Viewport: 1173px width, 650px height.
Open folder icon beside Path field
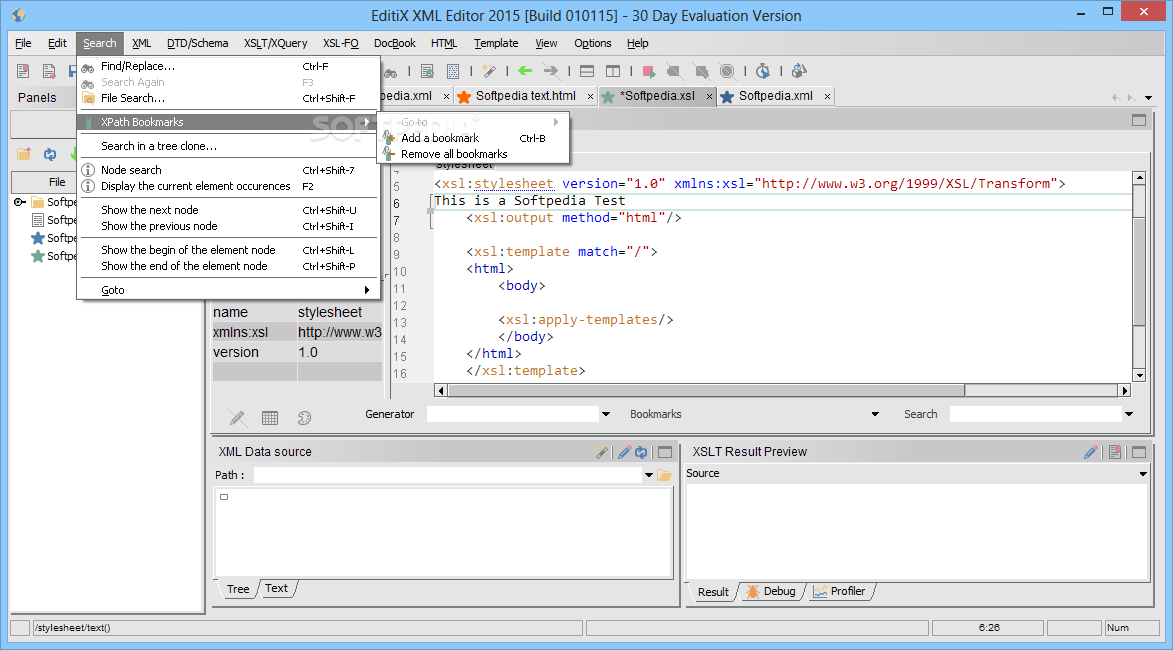tap(664, 475)
